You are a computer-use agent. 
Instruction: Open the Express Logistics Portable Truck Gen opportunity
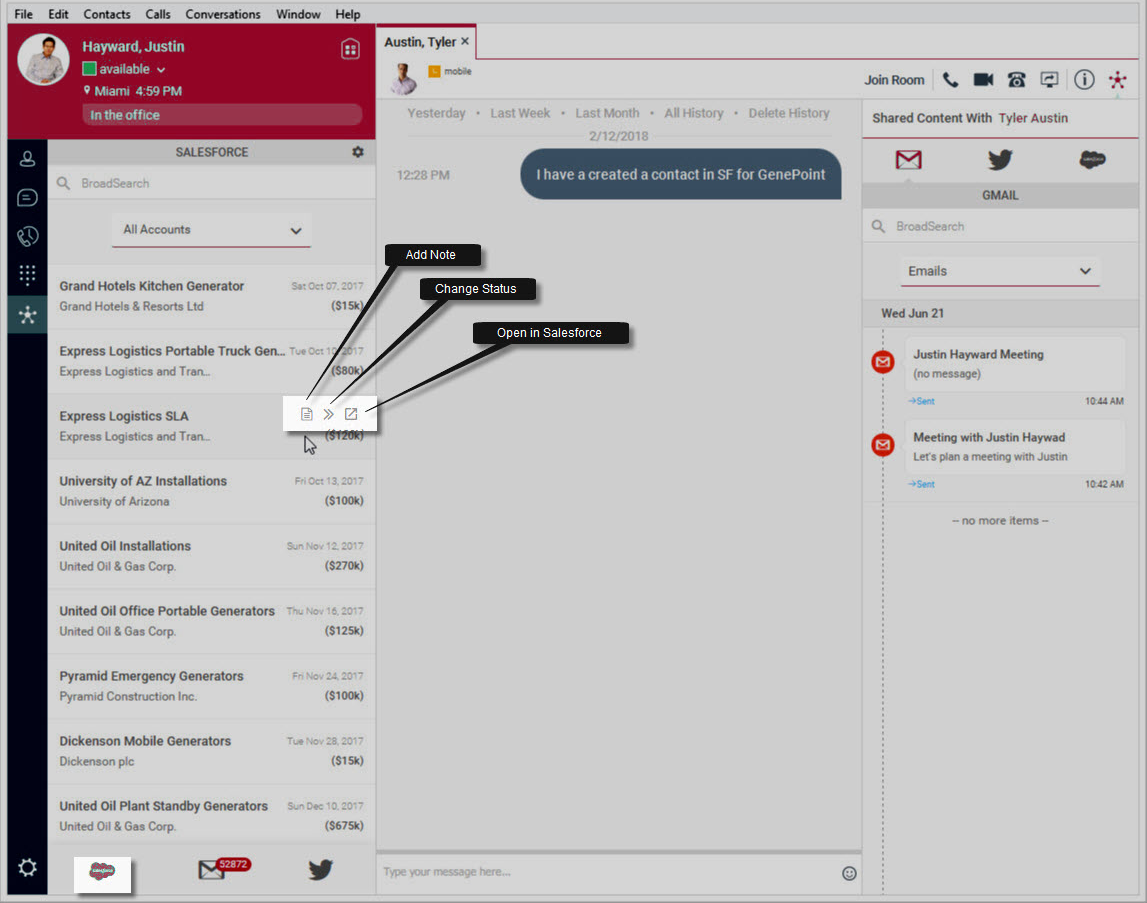pyautogui.click(x=211, y=361)
